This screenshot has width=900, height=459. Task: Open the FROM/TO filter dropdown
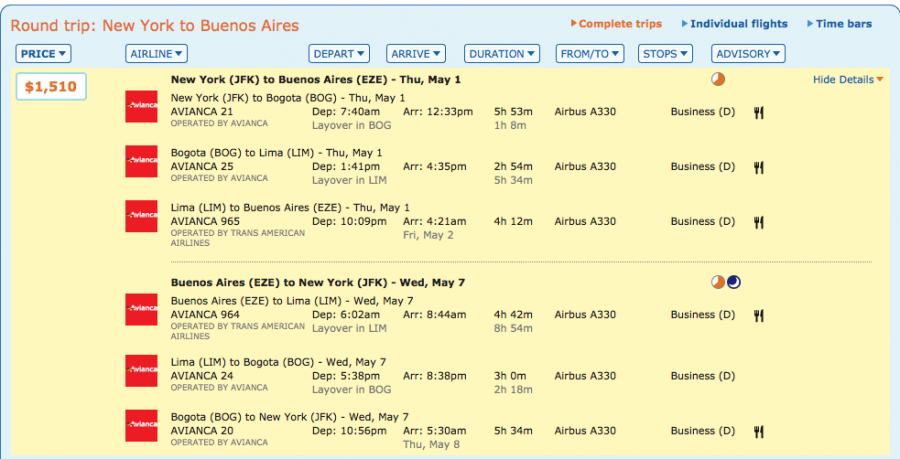[590, 54]
